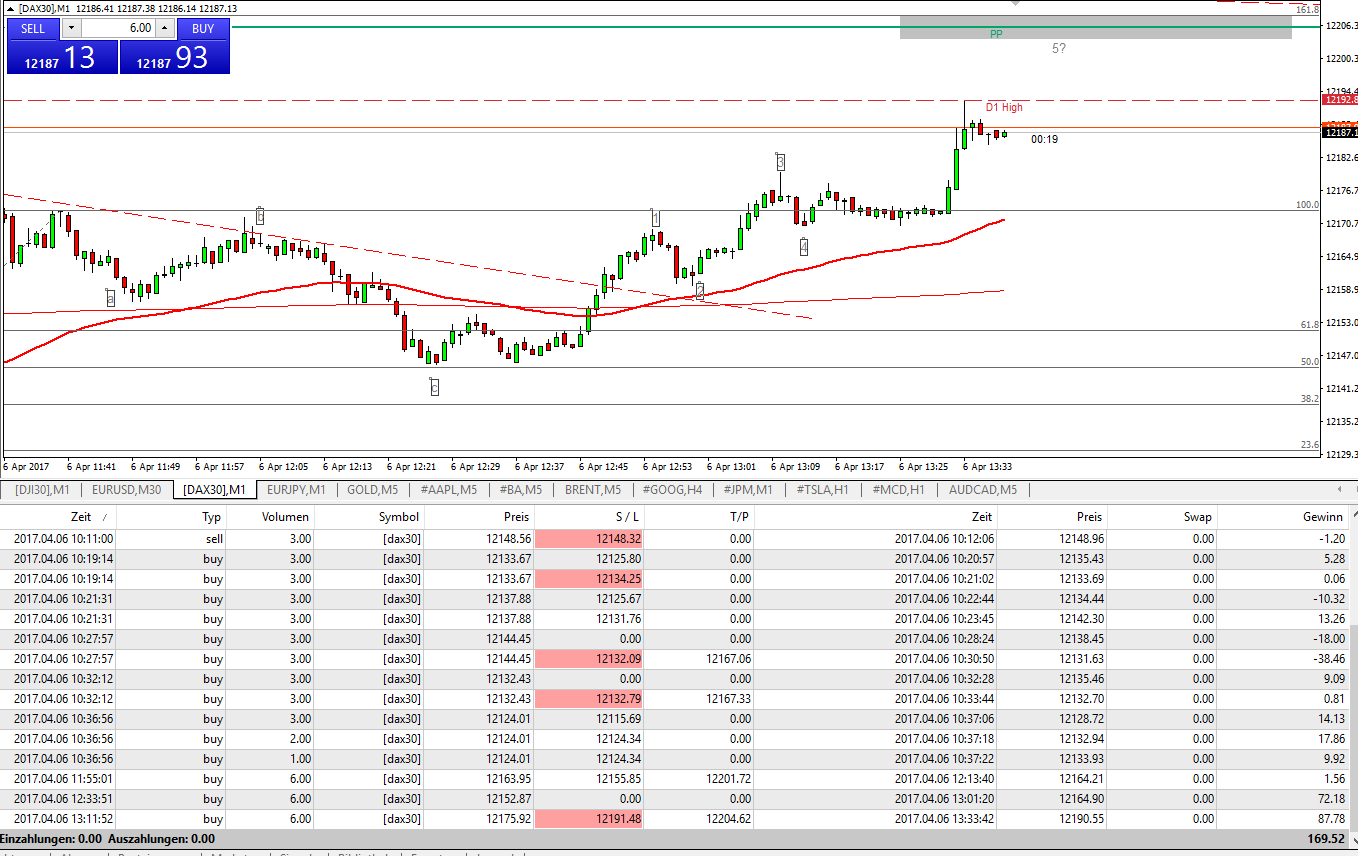
Task: Select the trade row with profit 87.78
Action: tap(675, 818)
